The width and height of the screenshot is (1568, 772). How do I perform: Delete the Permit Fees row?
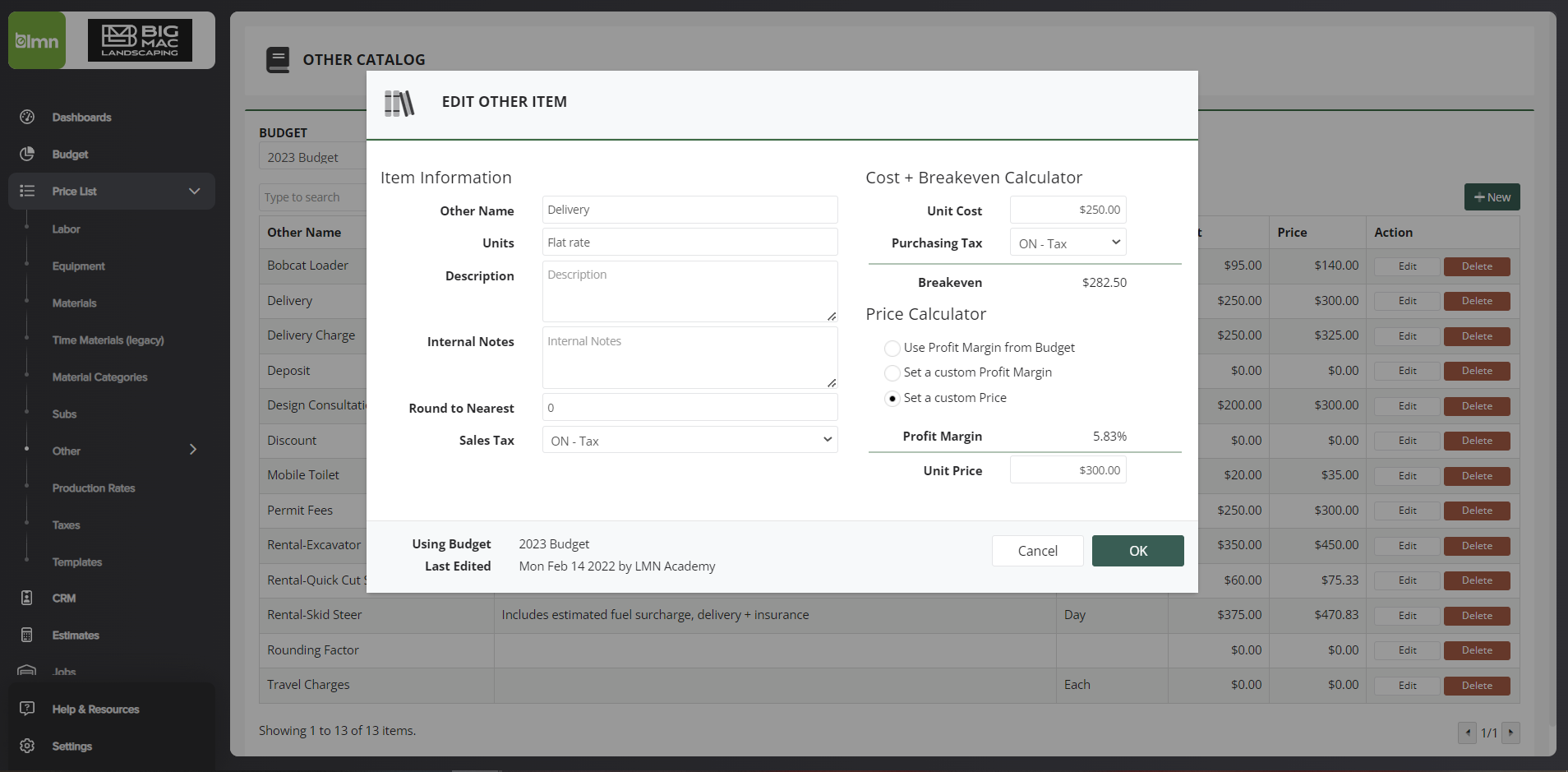[x=1477, y=511]
